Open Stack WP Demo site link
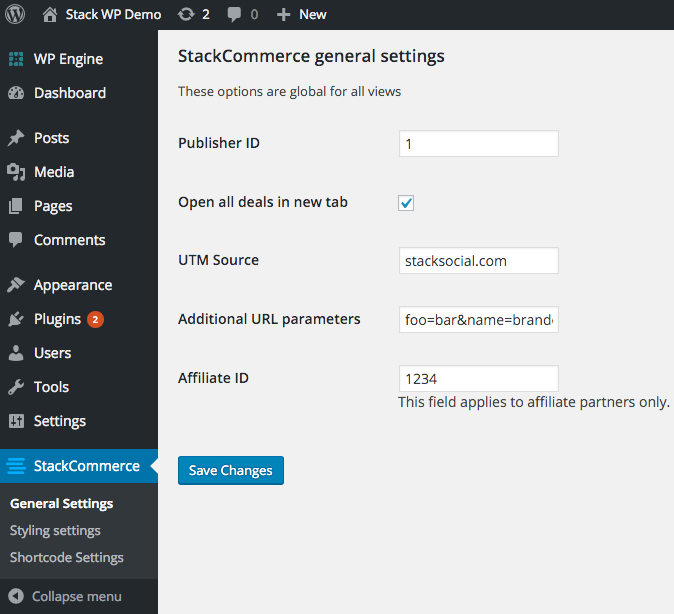The height and width of the screenshot is (614, 674). [113, 15]
